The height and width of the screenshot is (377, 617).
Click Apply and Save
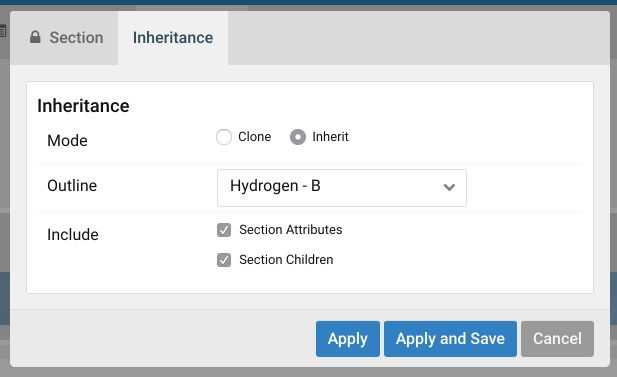pos(450,339)
